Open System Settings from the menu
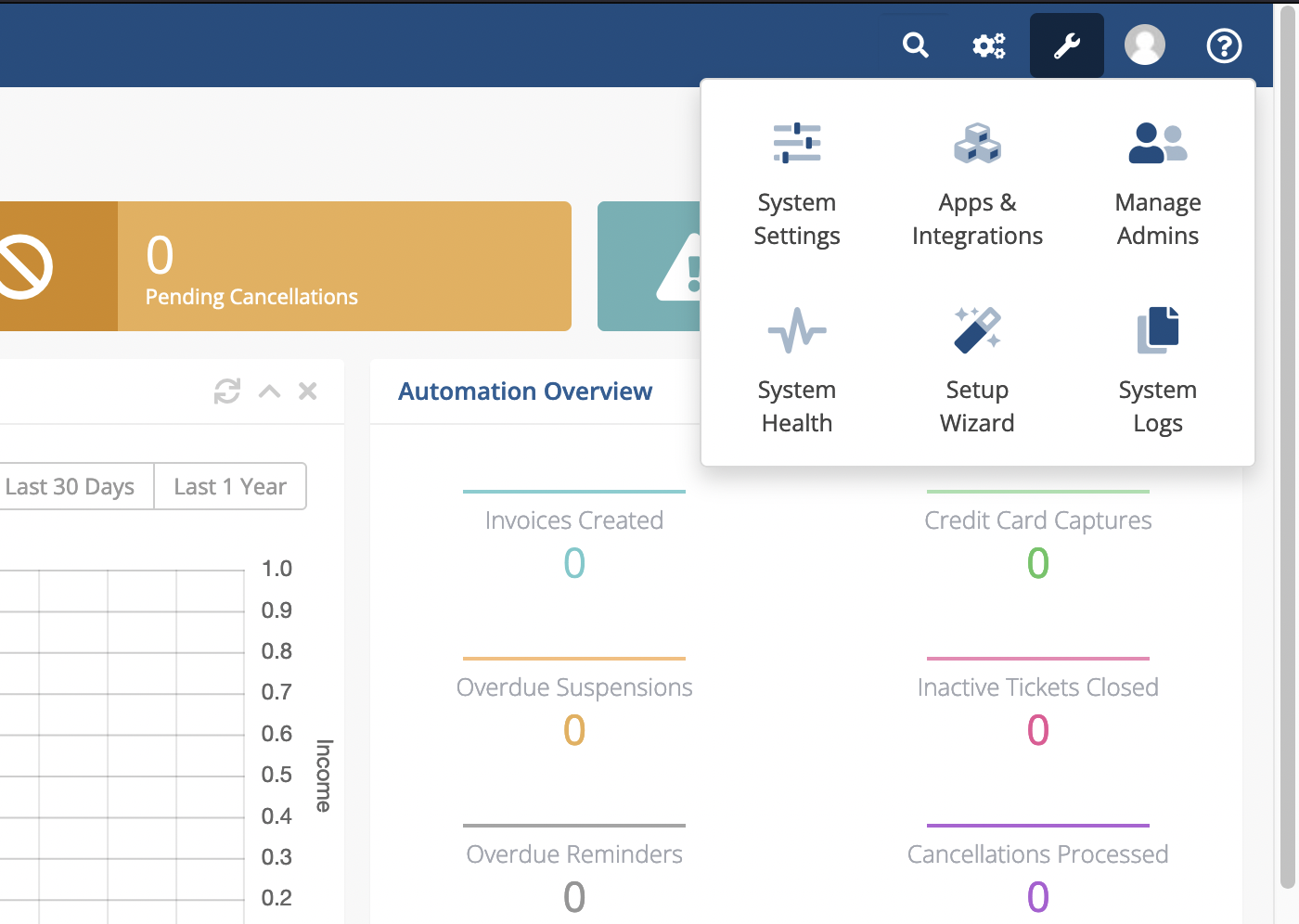The height and width of the screenshot is (924, 1299). (797, 144)
